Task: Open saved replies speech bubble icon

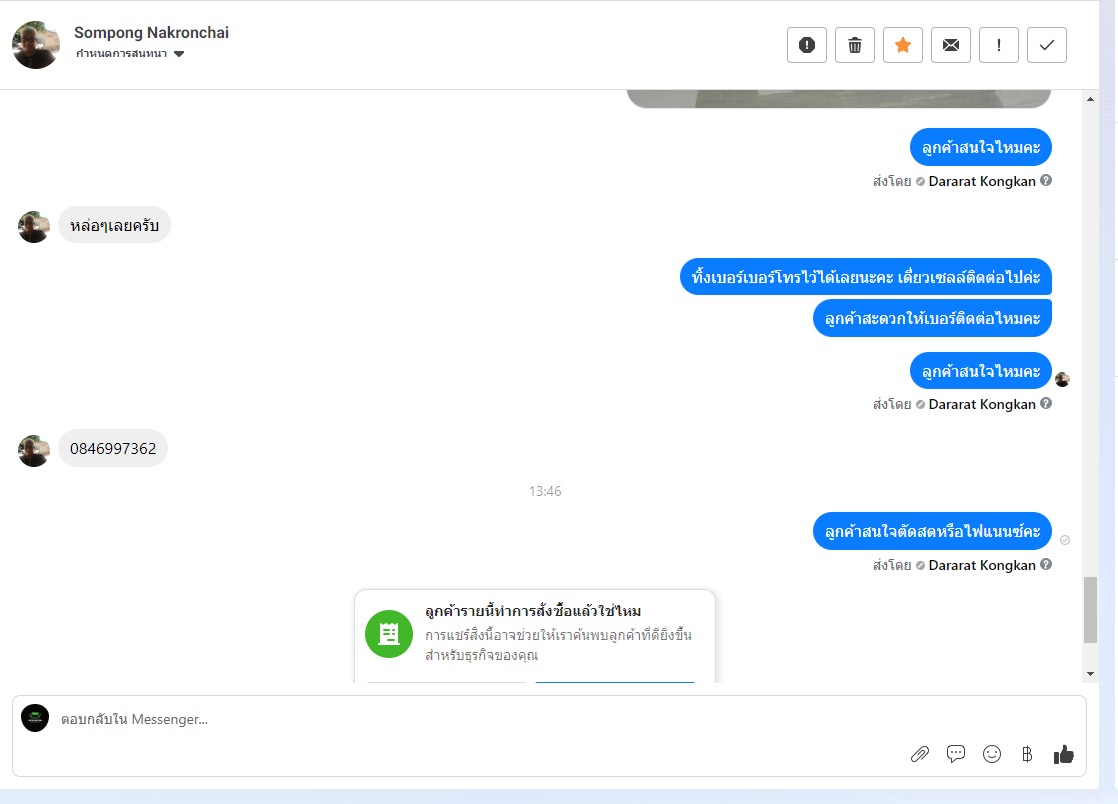Action: coord(955,754)
